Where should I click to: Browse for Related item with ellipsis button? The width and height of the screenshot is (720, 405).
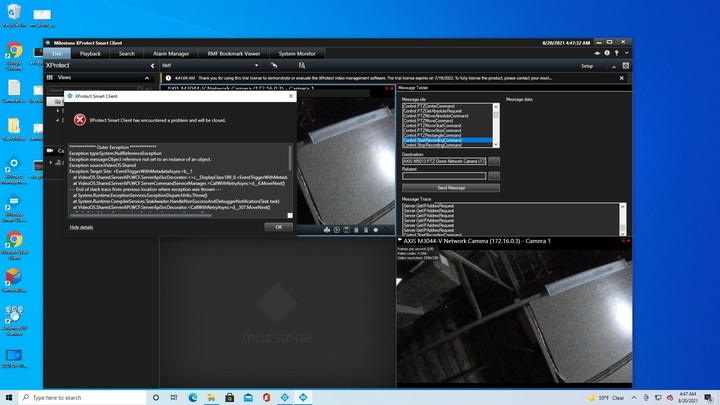point(495,176)
